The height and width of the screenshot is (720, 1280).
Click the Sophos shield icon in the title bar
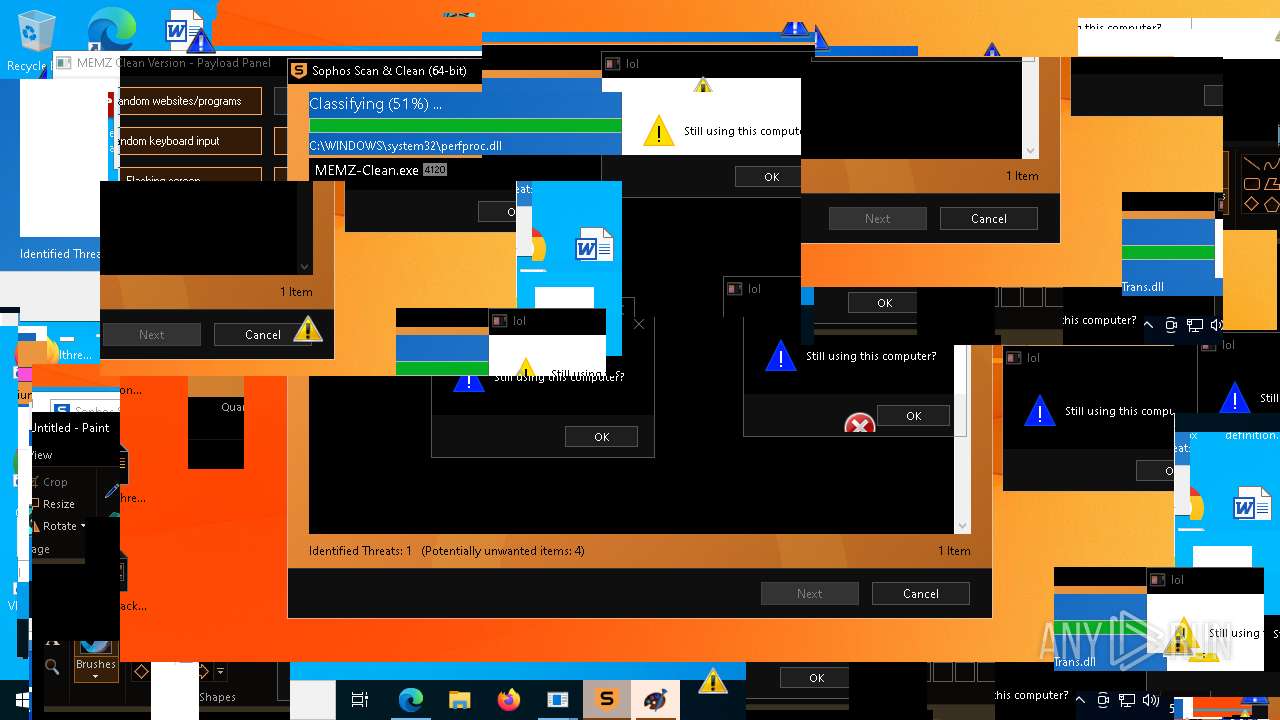coord(298,70)
